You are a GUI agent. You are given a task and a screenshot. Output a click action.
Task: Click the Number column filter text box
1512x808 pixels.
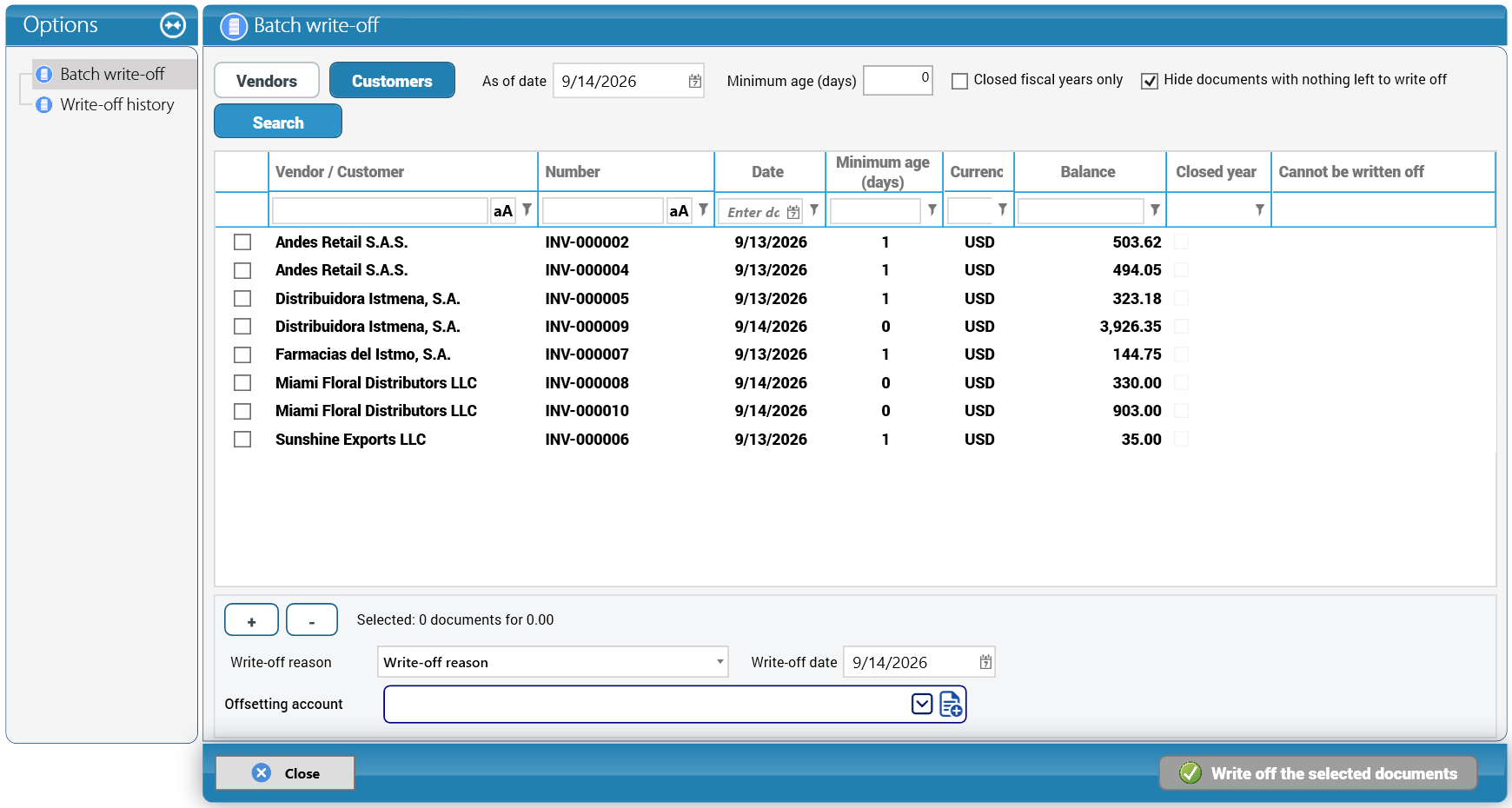pyautogui.click(x=603, y=211)
